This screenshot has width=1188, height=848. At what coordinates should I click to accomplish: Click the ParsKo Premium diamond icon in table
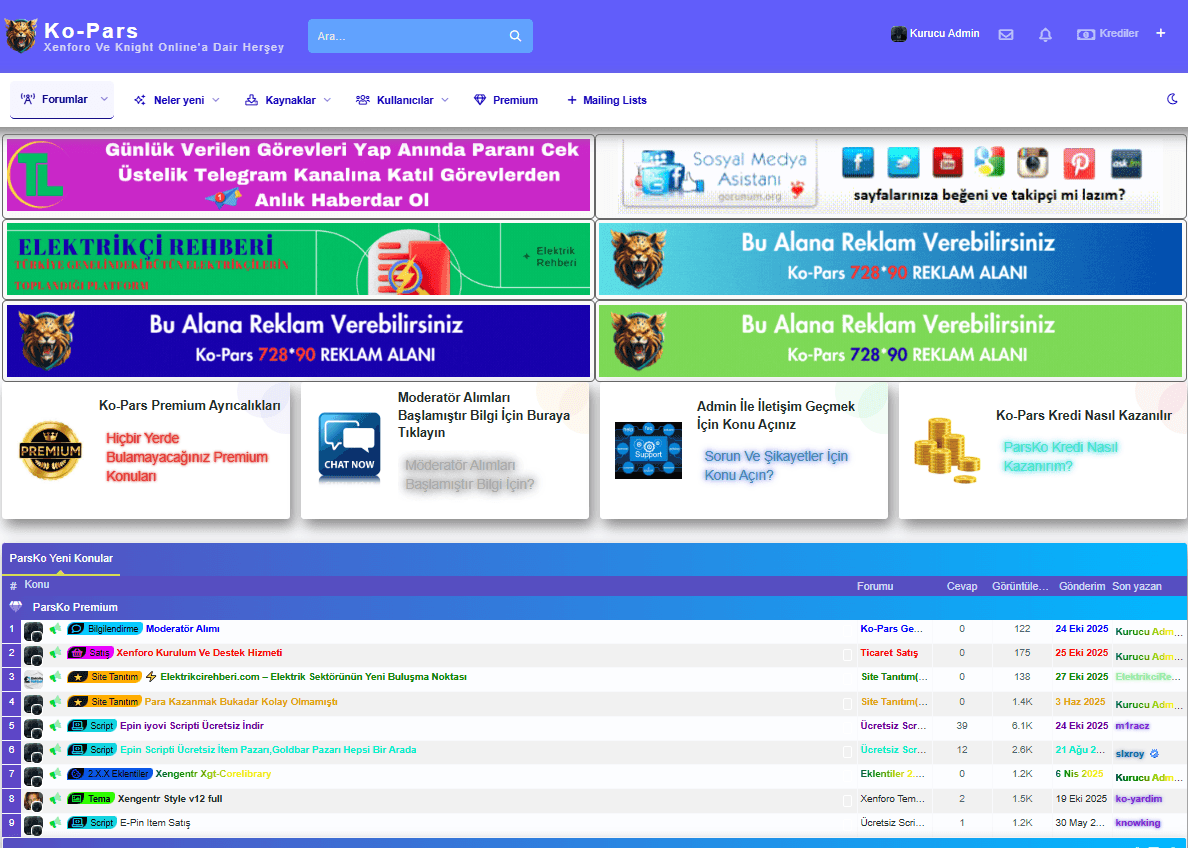click(x=16, y=607)
